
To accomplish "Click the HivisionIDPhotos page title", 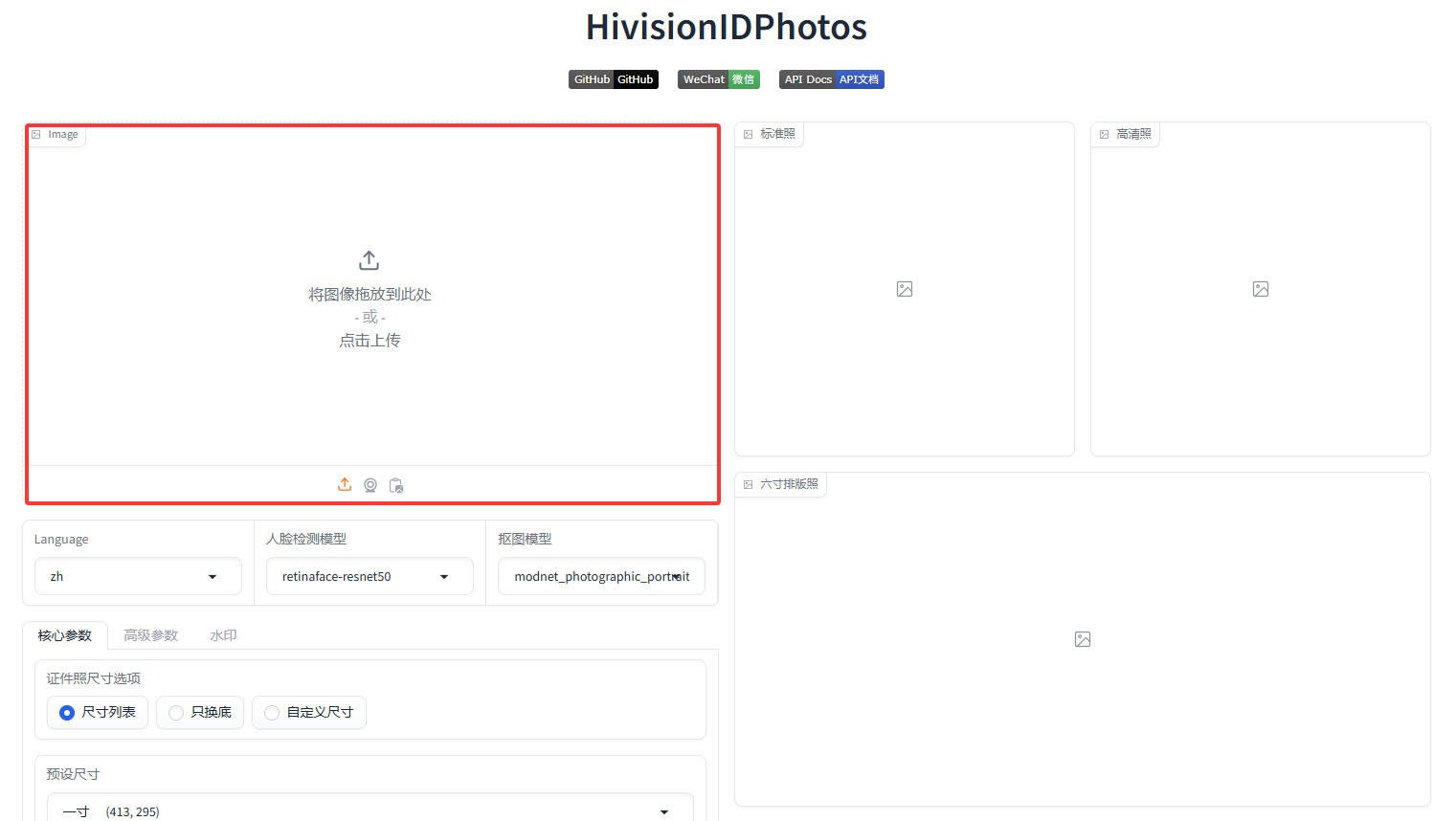I will click(x=727, y=27).
